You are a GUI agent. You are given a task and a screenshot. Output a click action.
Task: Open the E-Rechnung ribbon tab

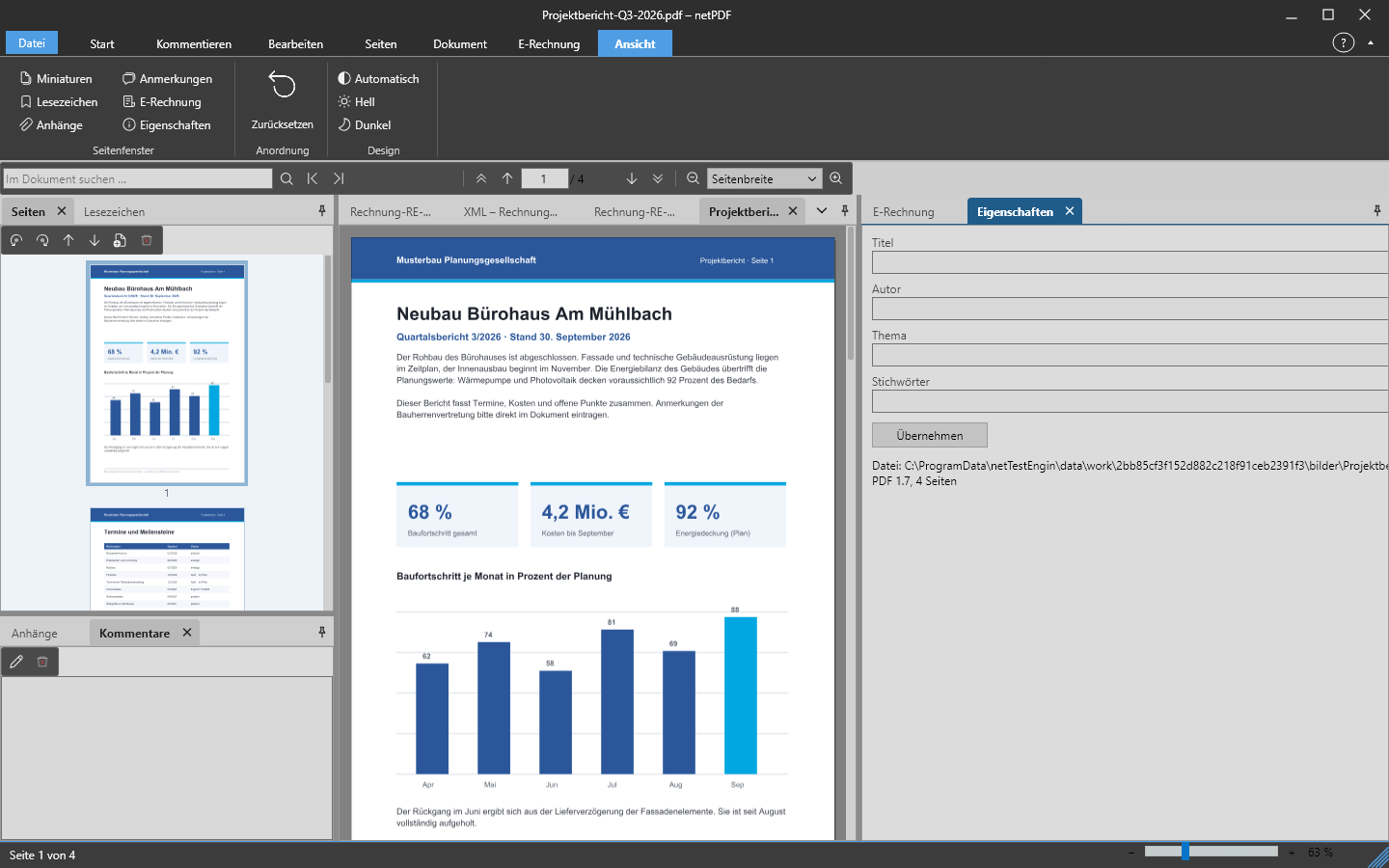click(549, 43)
